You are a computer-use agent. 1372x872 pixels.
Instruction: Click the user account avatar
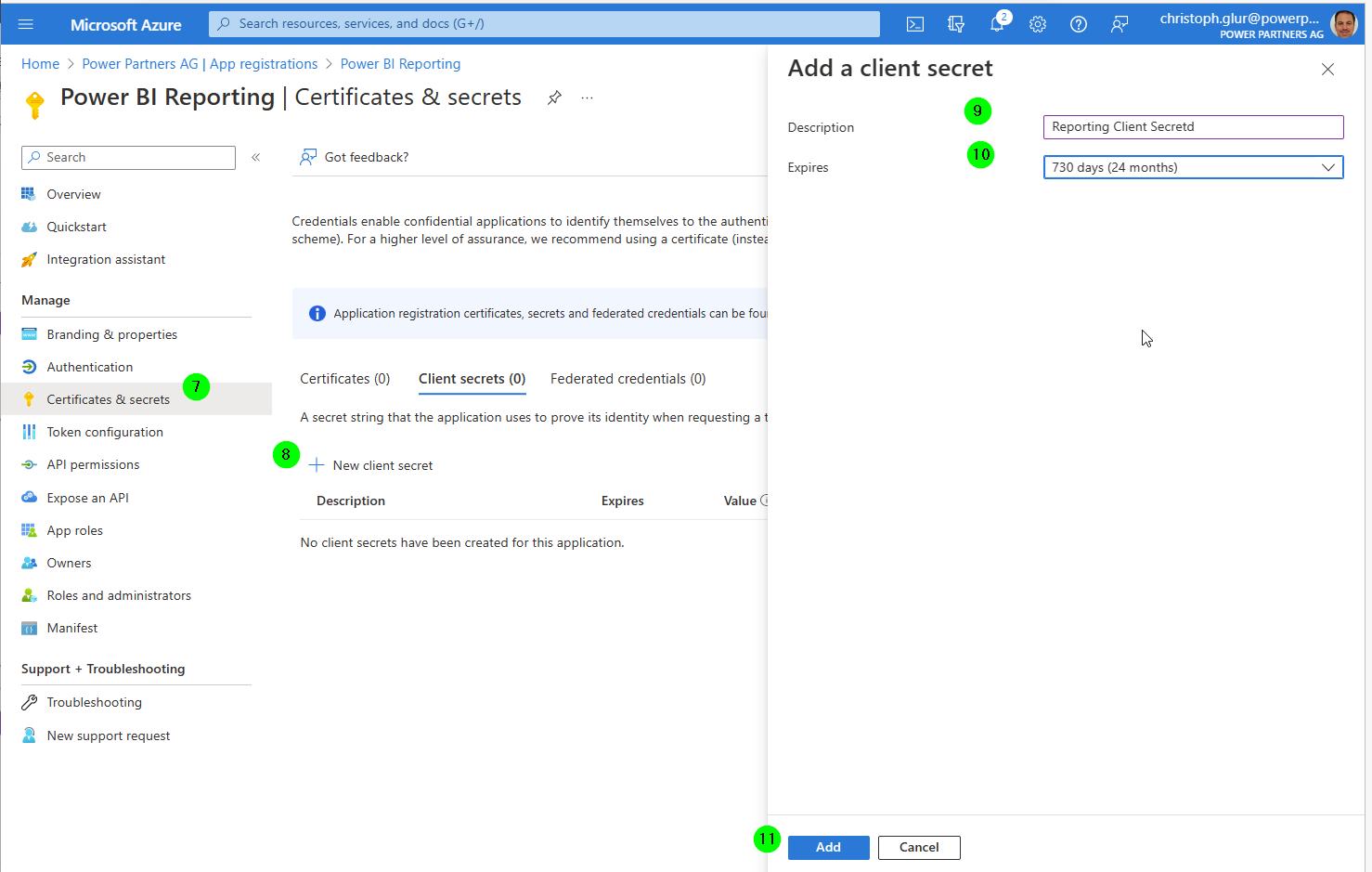coord(1343,24)
